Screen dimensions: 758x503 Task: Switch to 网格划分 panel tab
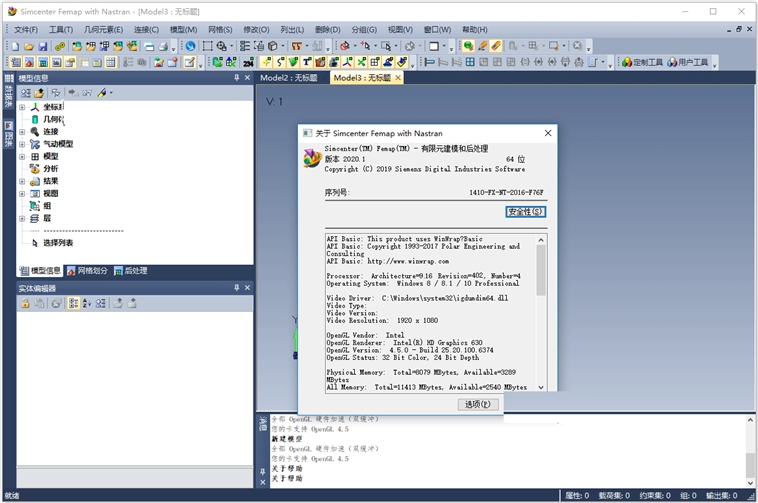(x=92, y=271)
